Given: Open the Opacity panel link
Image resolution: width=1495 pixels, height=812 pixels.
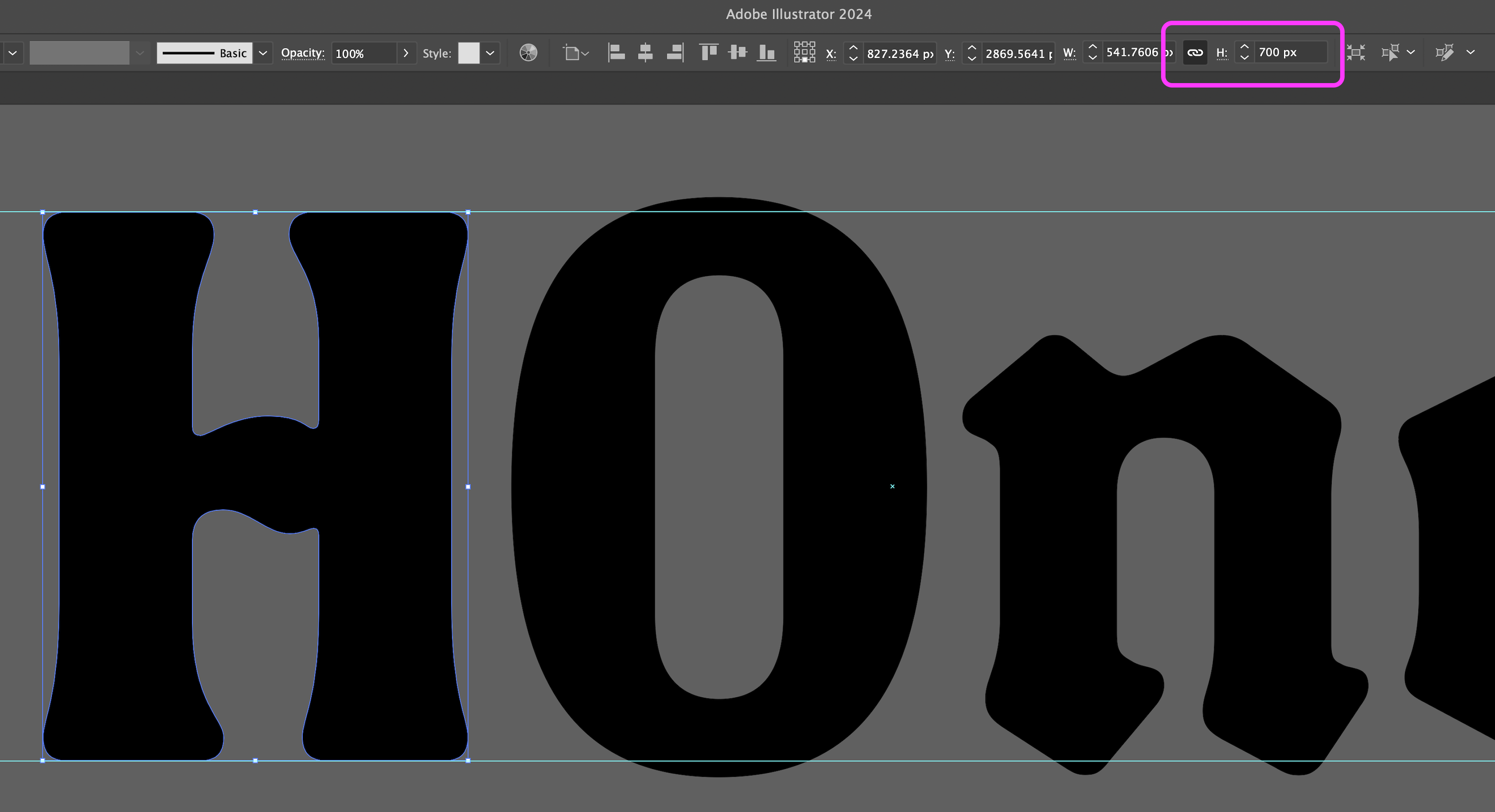Looking at the screenshot, I should (x=302, y=53).
